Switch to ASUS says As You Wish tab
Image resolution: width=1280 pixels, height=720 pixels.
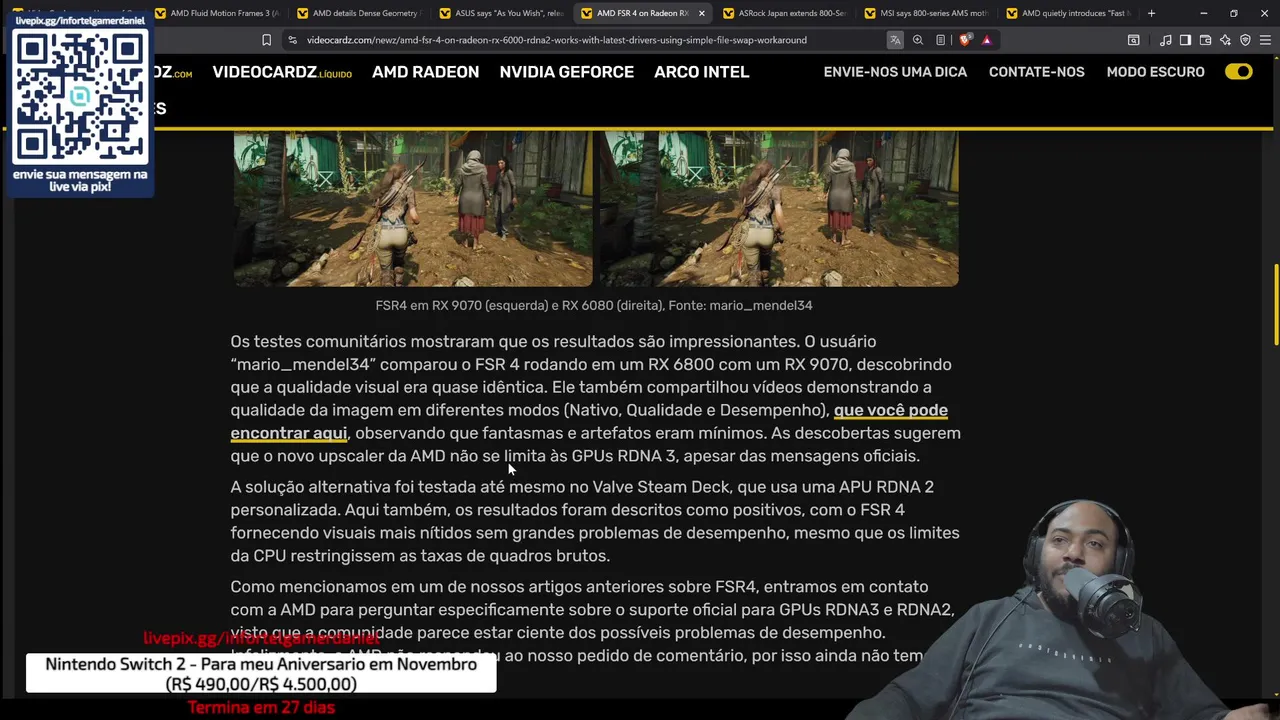(501, 13)
